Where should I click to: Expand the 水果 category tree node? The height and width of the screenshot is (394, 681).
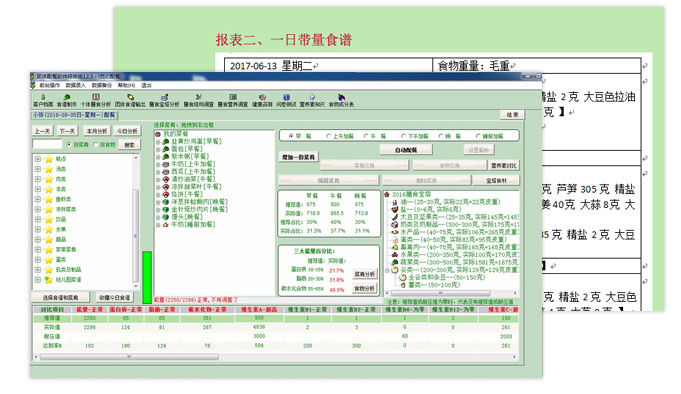(x=38, y=229)
